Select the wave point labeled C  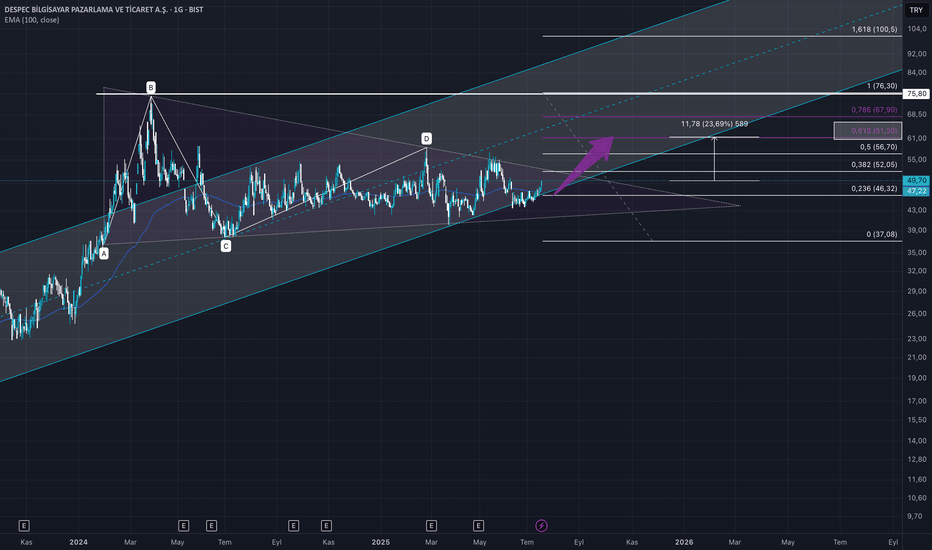(226, 246)
